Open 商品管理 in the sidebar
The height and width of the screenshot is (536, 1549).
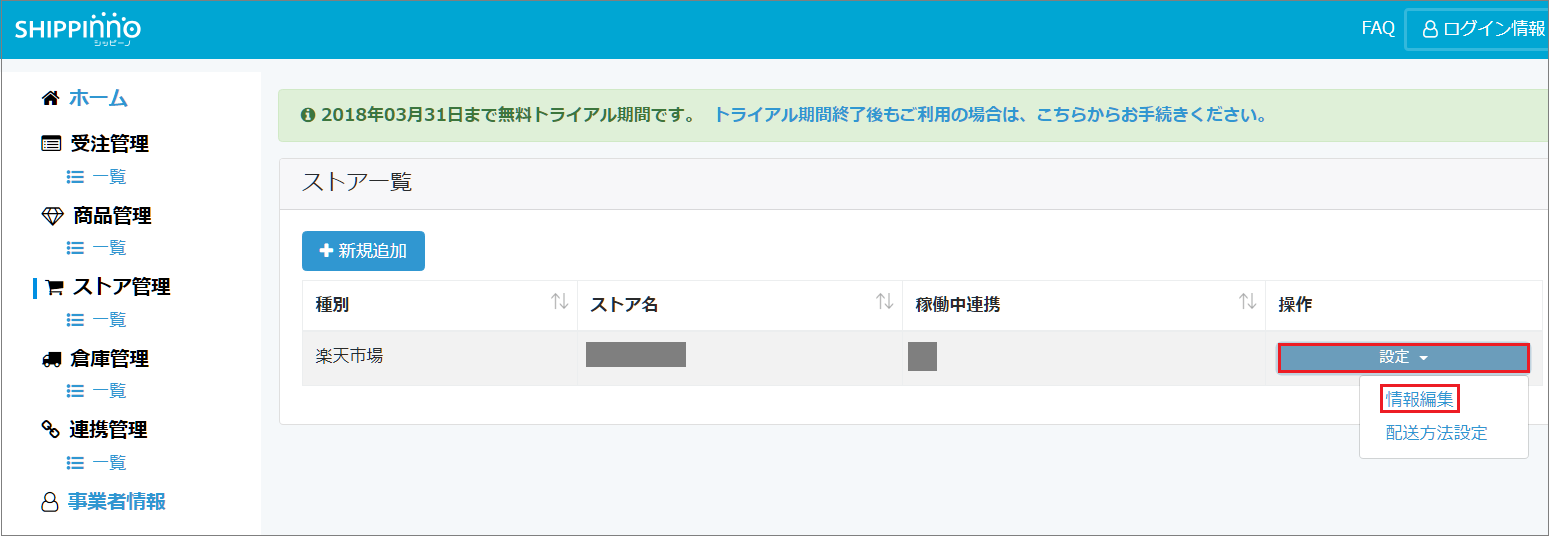pyautogui.click(x=112, y=216)
